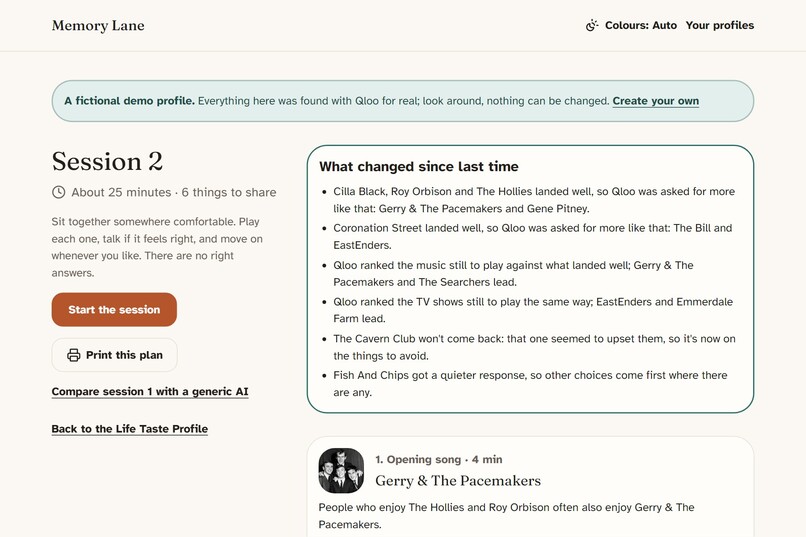Image resolution: width=806 pixels, height=537 pixels.
Task: Click the Memory Lane logo
Action: 98,26
